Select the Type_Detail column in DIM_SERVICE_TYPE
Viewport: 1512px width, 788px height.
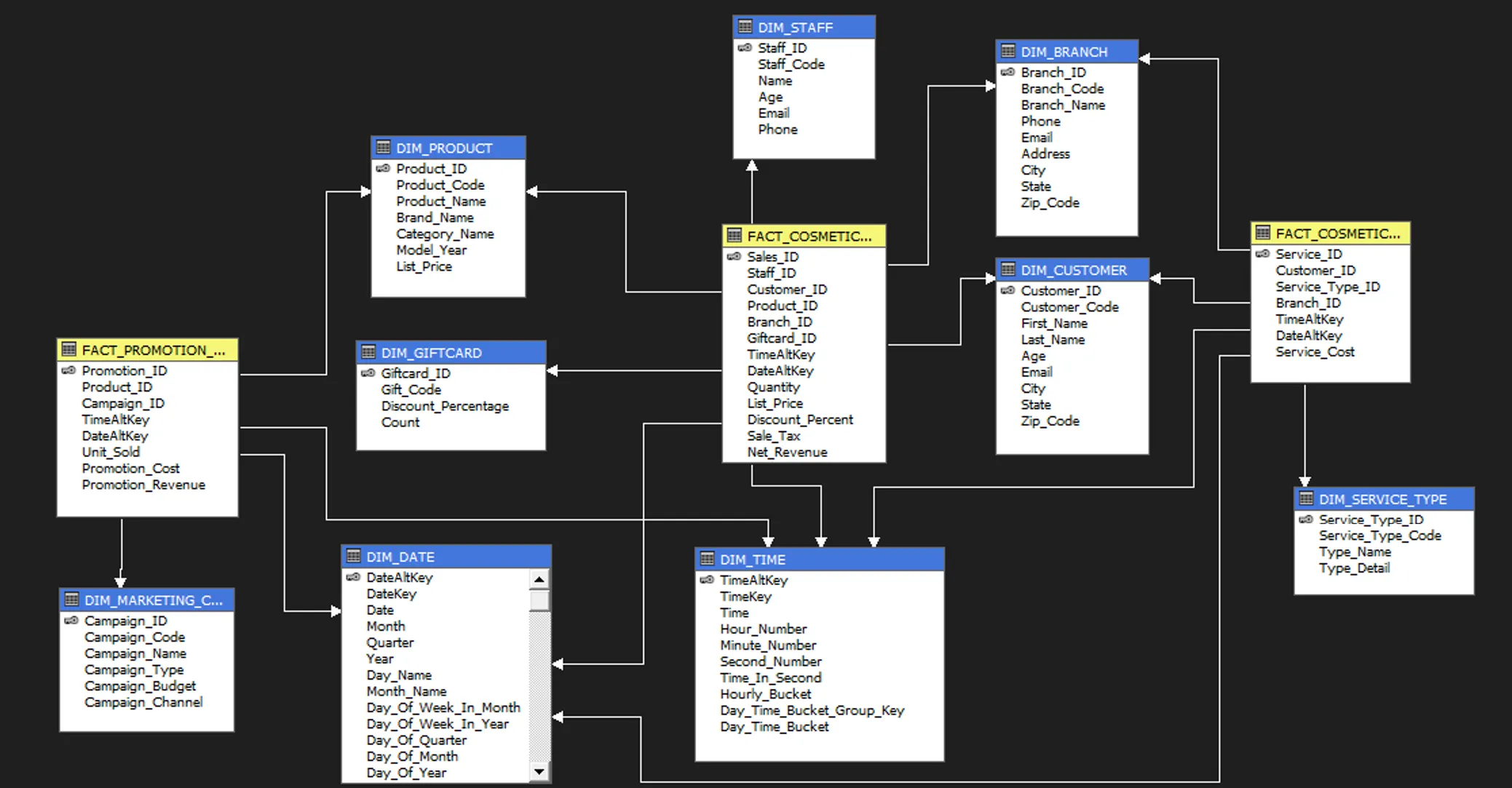click(1354, 568)
